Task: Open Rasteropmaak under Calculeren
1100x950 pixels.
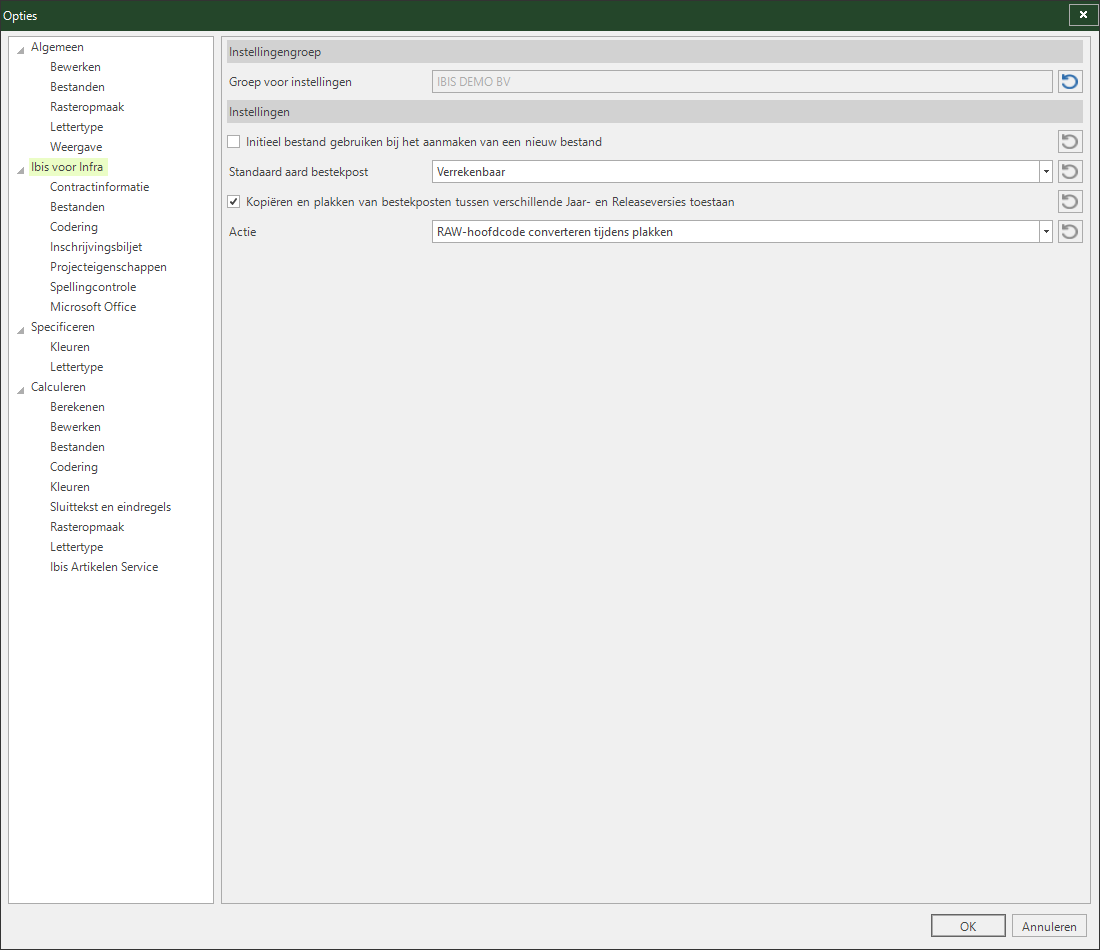Action: click(x=87, y=527)
